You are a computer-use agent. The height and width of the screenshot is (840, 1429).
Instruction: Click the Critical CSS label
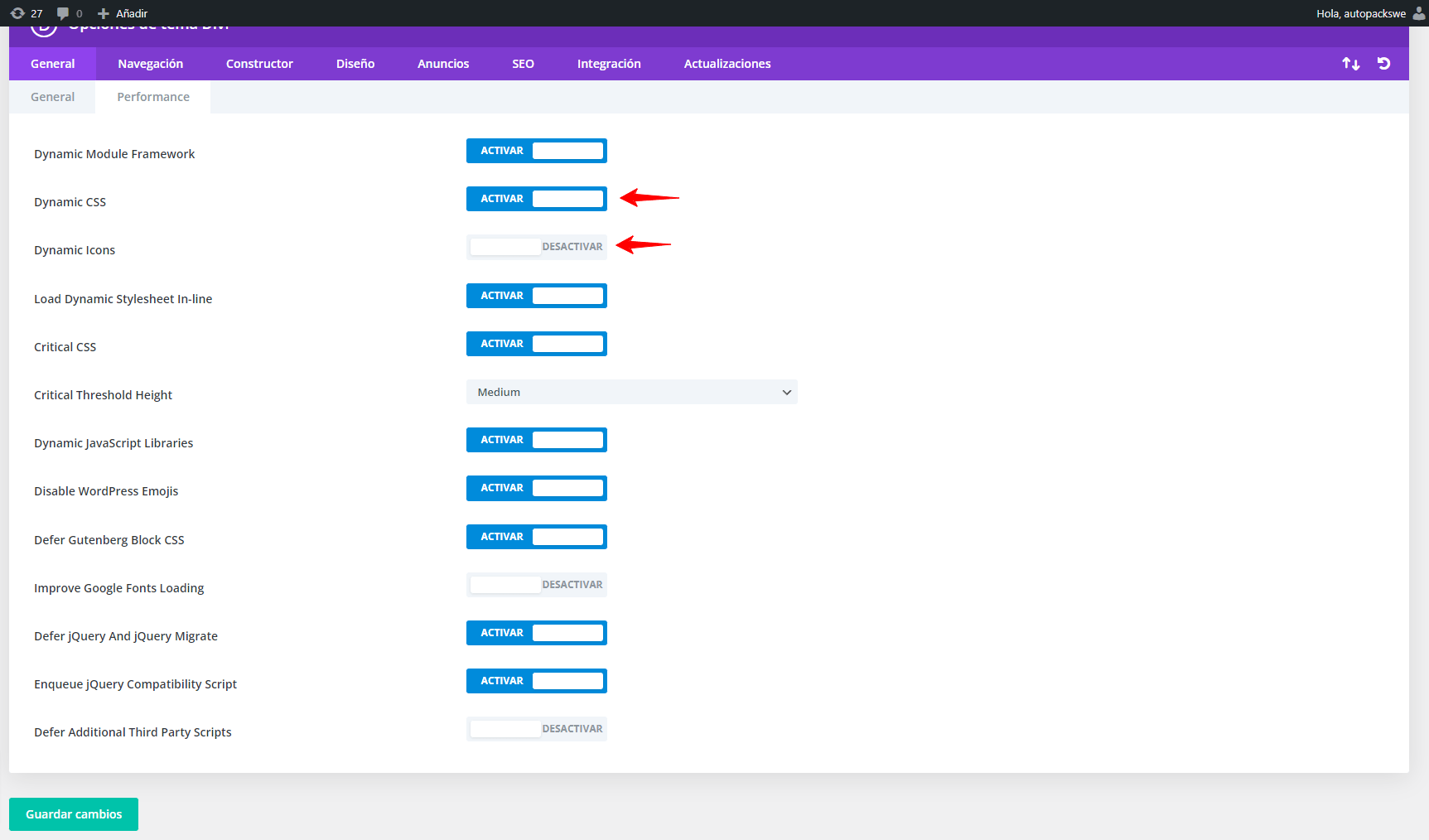tap(65, 347)
